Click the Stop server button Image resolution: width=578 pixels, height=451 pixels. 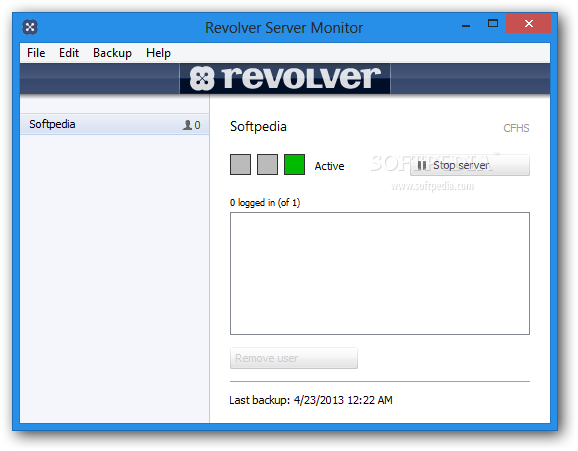pos(470,165)
